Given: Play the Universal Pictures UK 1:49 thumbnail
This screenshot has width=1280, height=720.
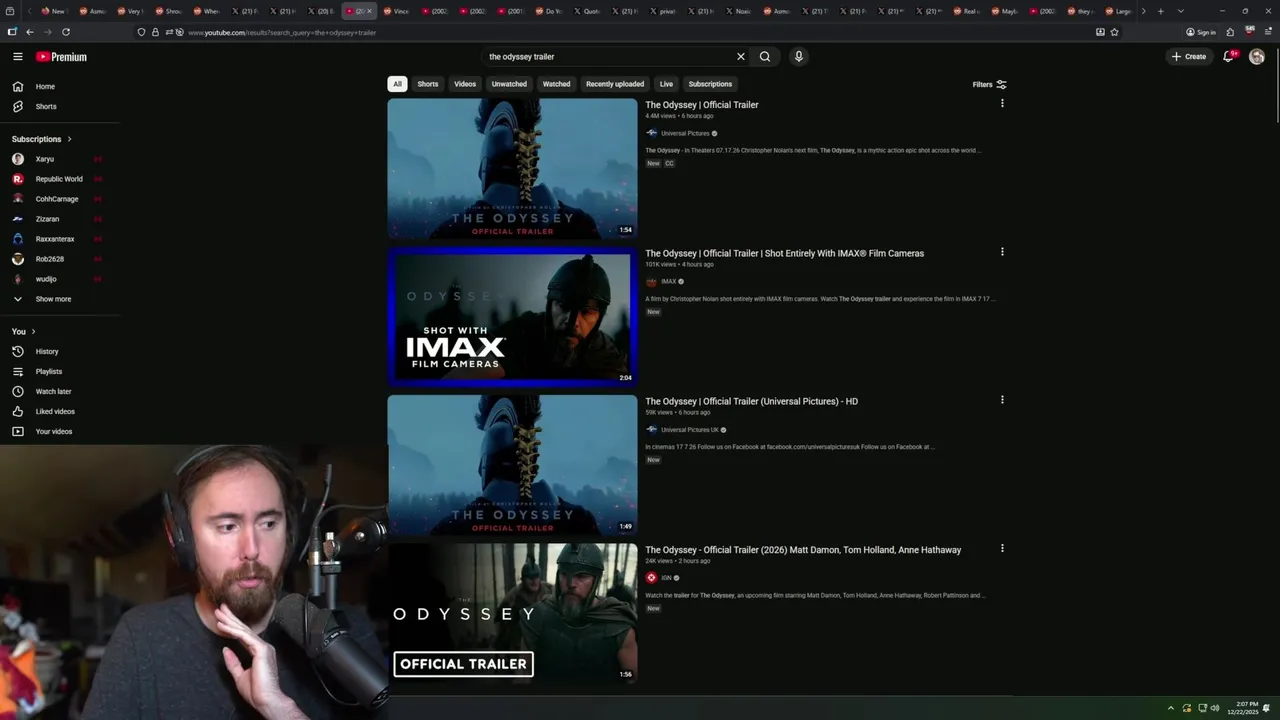Looking at the screenshot, I should pos(512,465).
